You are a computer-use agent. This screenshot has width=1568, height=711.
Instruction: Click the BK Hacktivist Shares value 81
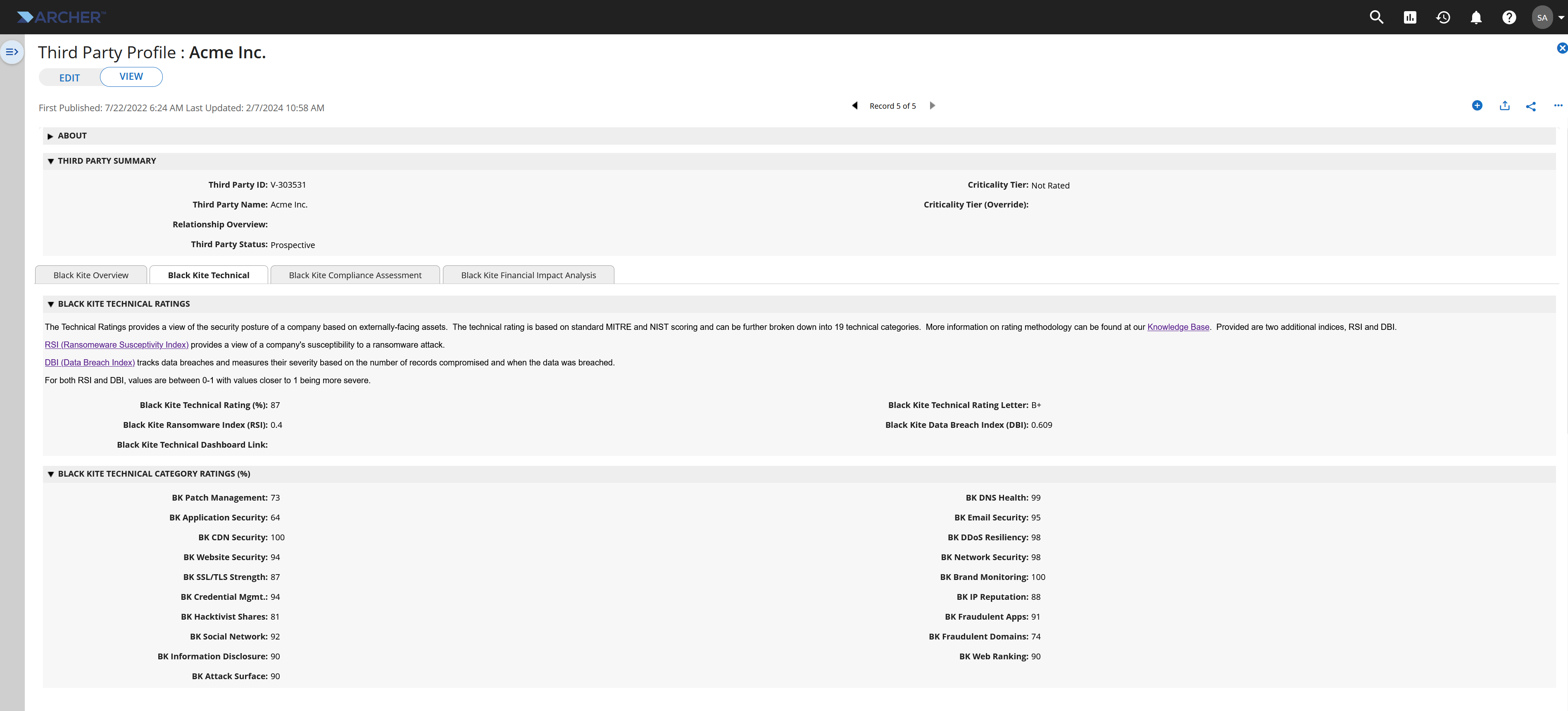pyautogui.click(x=275, y=617)
